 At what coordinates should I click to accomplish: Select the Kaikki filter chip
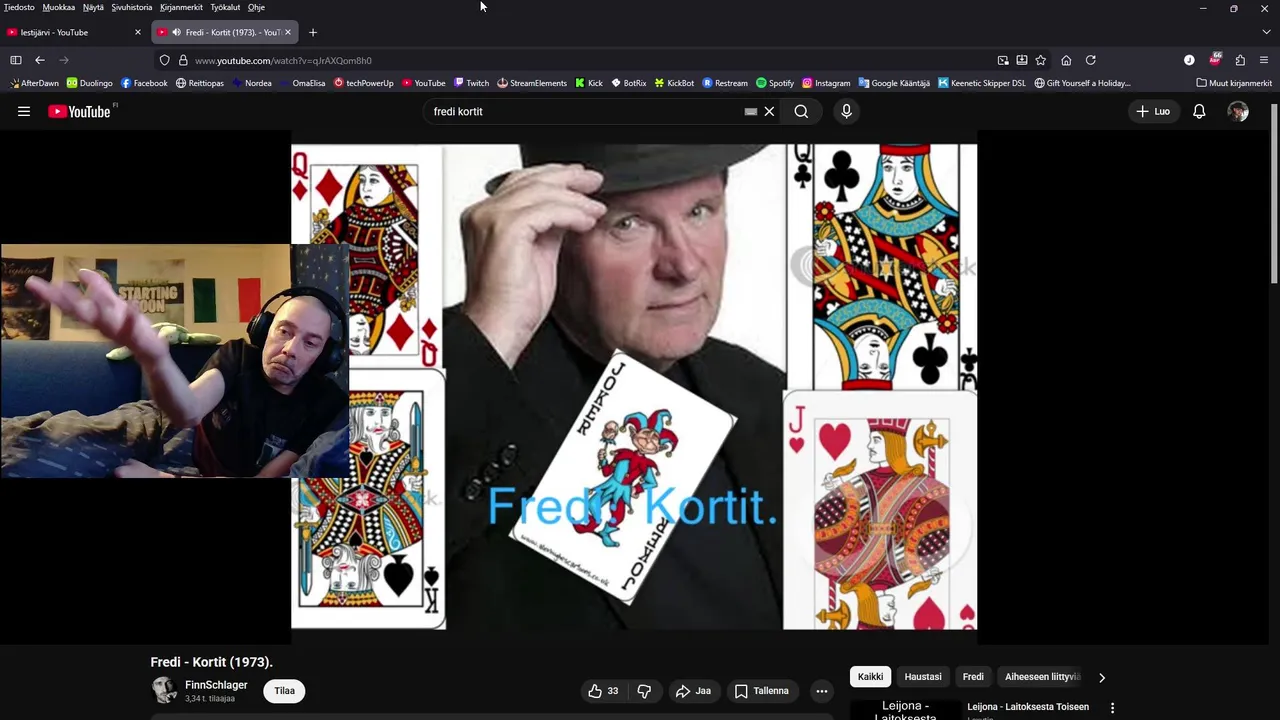tap(870, 677)
